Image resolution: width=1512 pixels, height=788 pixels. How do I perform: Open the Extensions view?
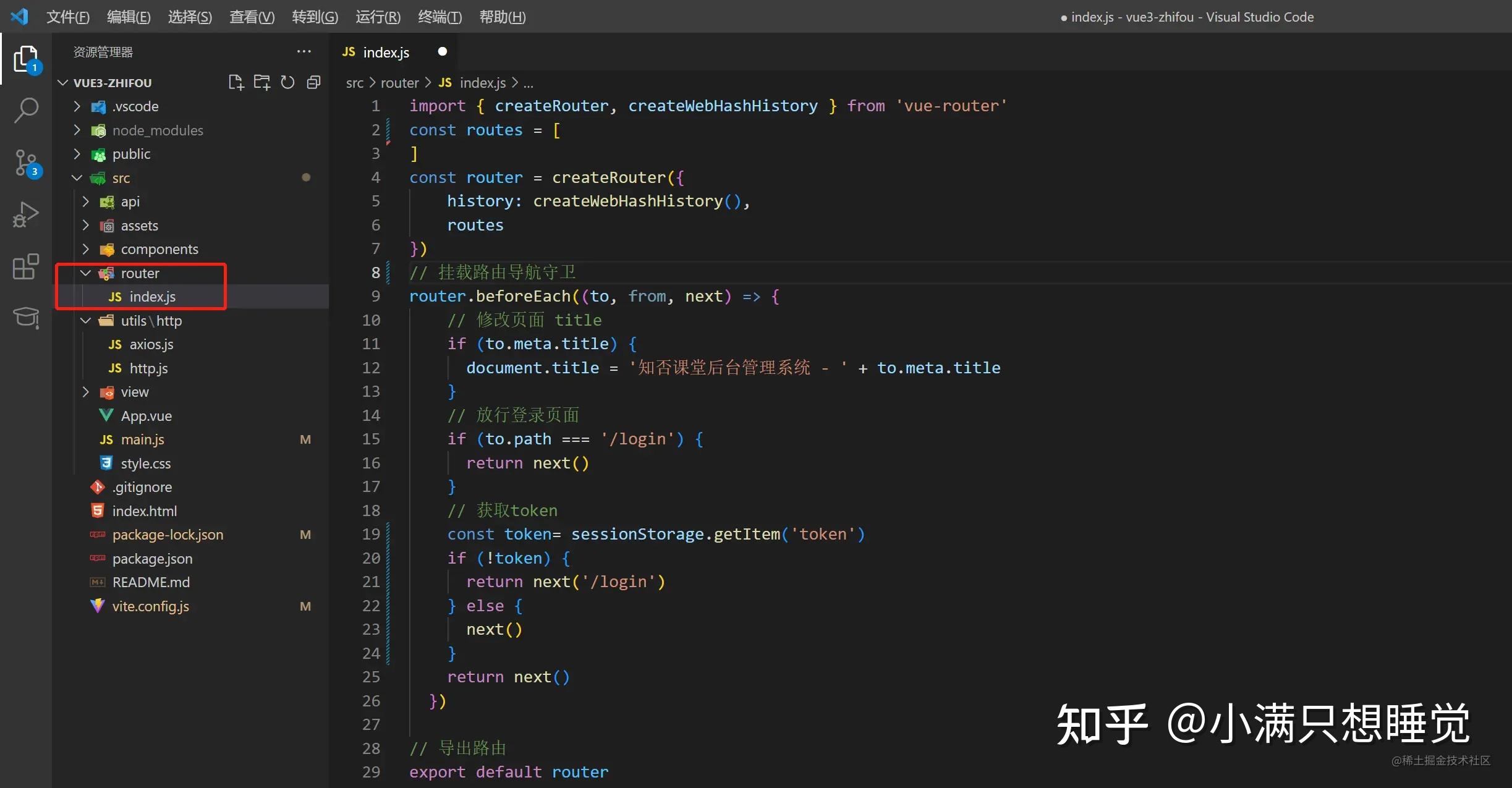tap(26, 266)
